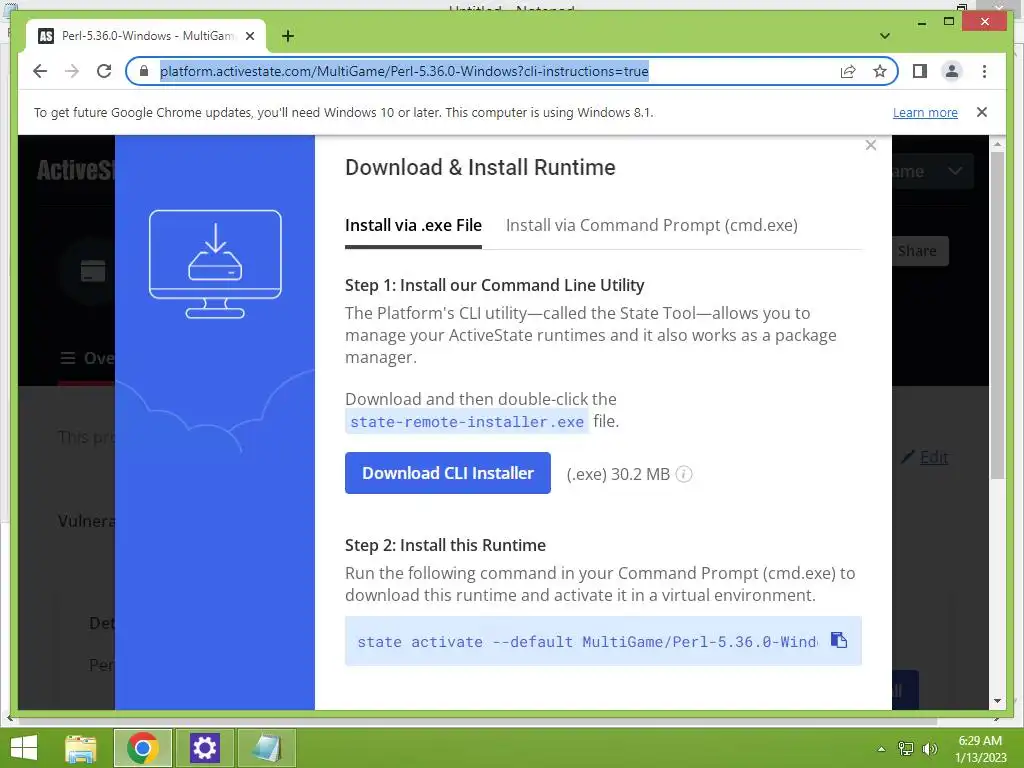Viewport: 1024px width, 768px height.
Task: Click the ActiveState logo behind the dialog
Action: pyautogui.click(x=76, y=170)
